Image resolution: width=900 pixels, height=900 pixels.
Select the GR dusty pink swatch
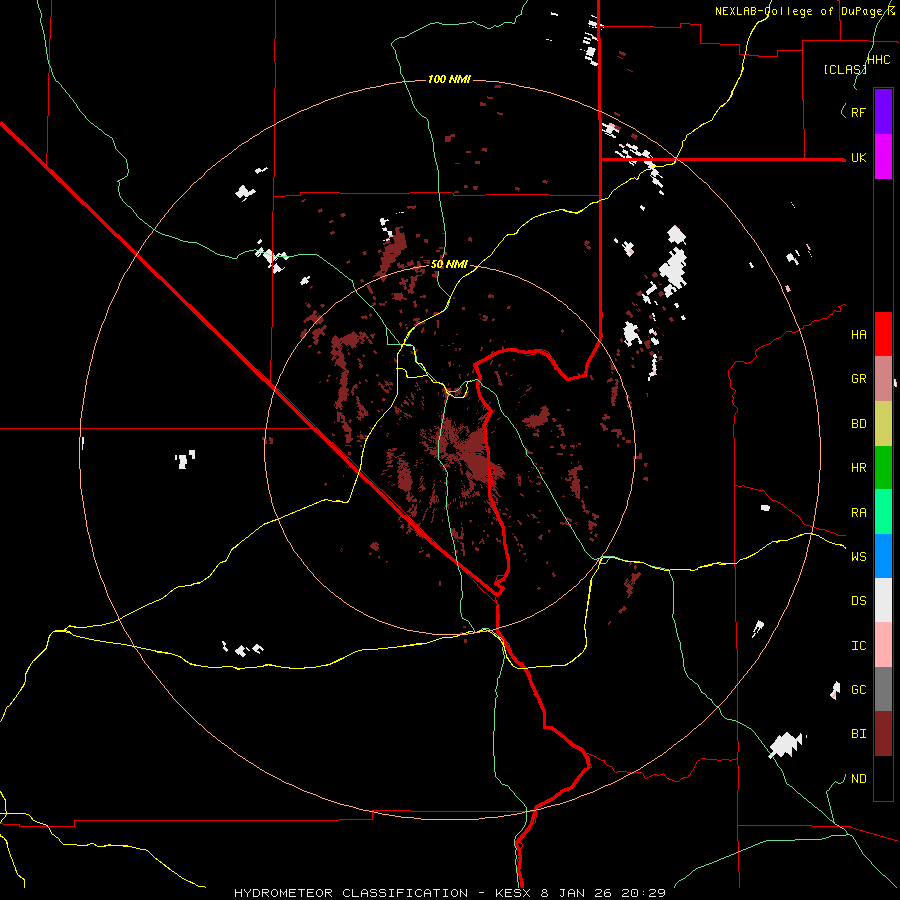coord(883,378)
